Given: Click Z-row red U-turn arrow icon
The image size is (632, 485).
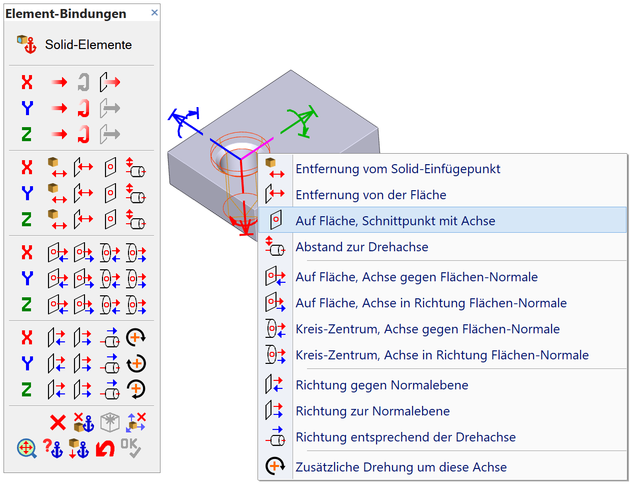Looking at the screenshot, I should click(84, 133).
